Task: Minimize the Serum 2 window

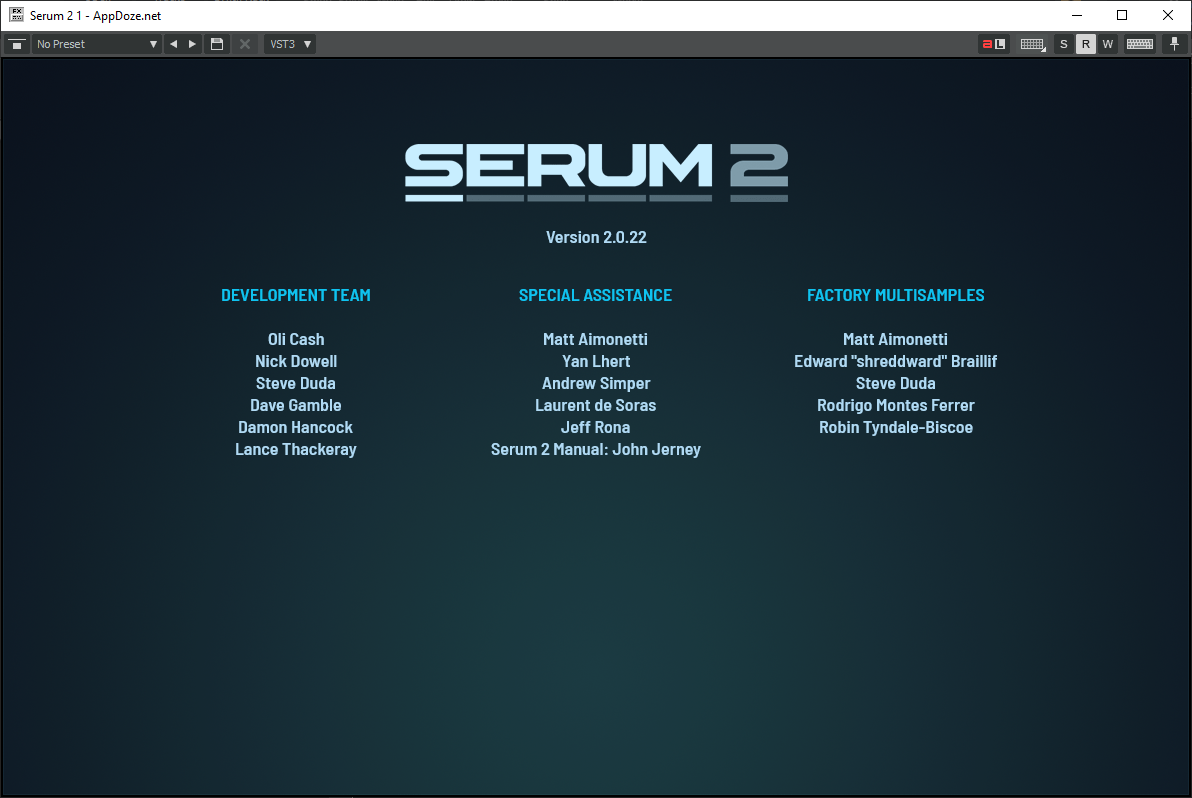Action: (x=1076, y=15)
